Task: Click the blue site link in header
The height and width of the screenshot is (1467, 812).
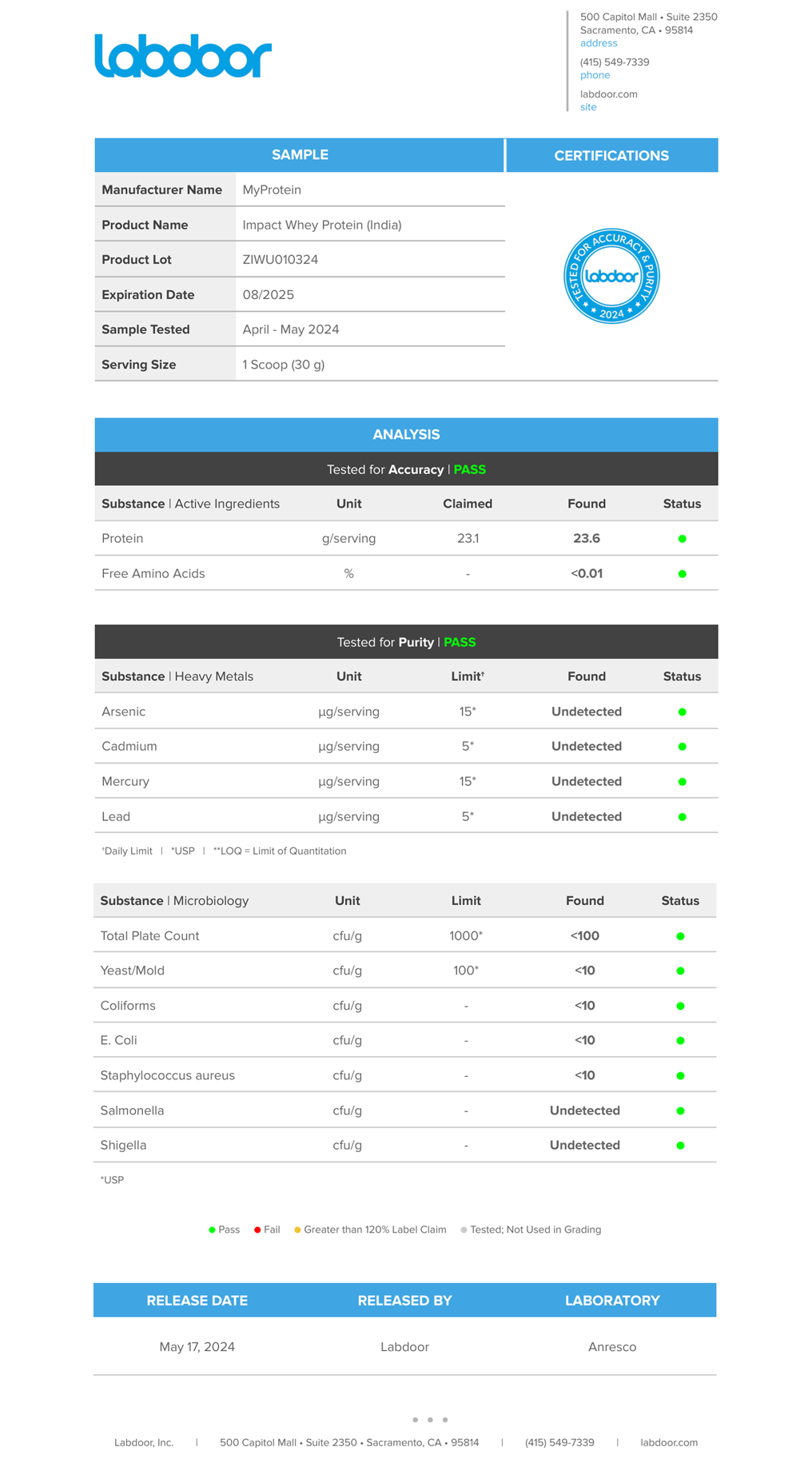Action: click(x=588, y=107)
